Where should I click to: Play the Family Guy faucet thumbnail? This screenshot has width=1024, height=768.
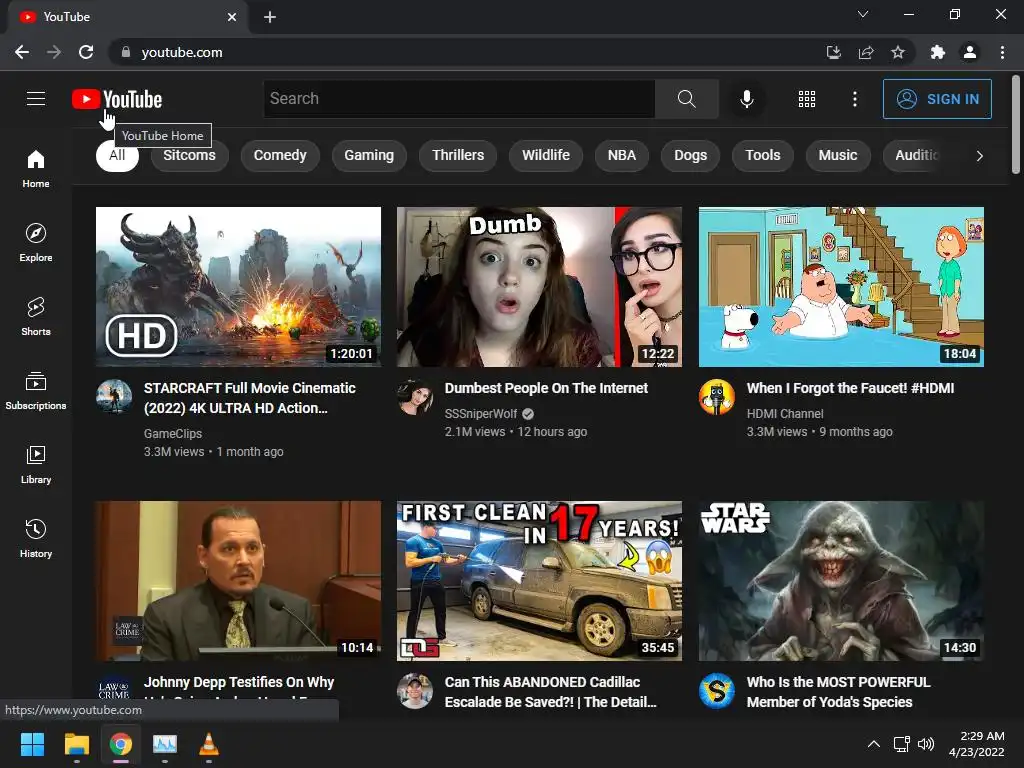click(841, 287)
